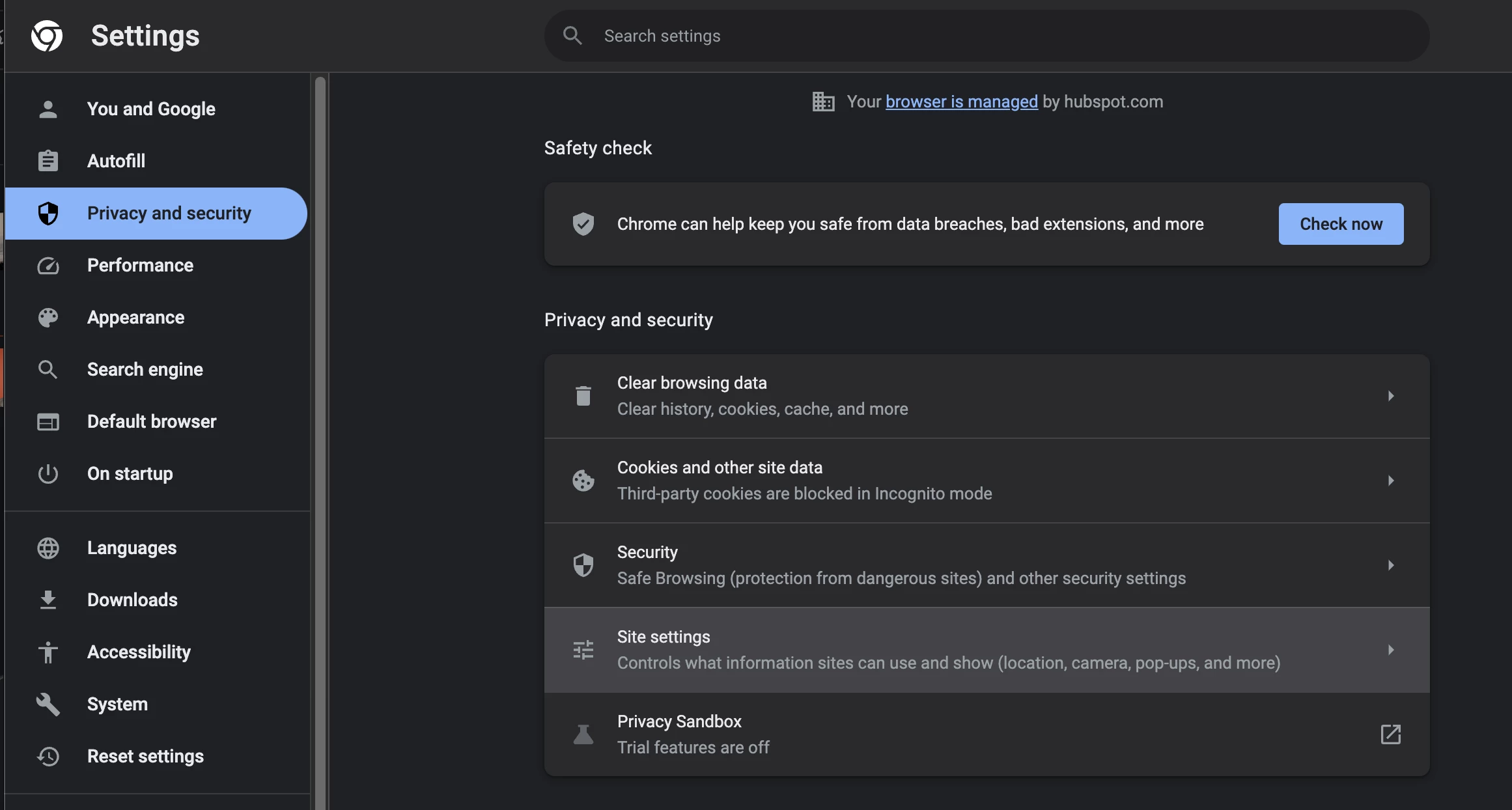Go to Downloads settings

pyautogui.click(x=132, y=600)
